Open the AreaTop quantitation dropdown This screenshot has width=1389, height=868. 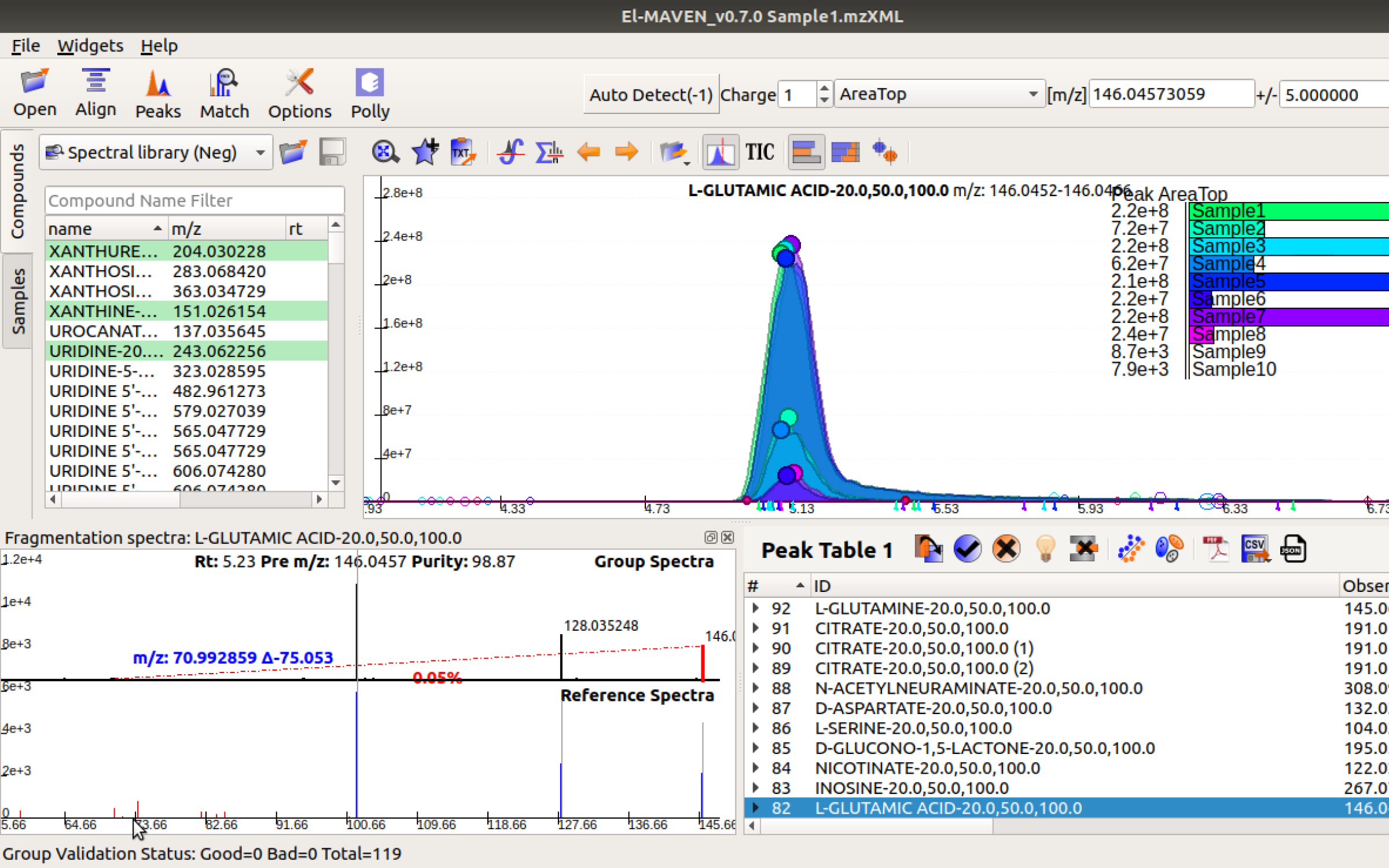[938, 94]
